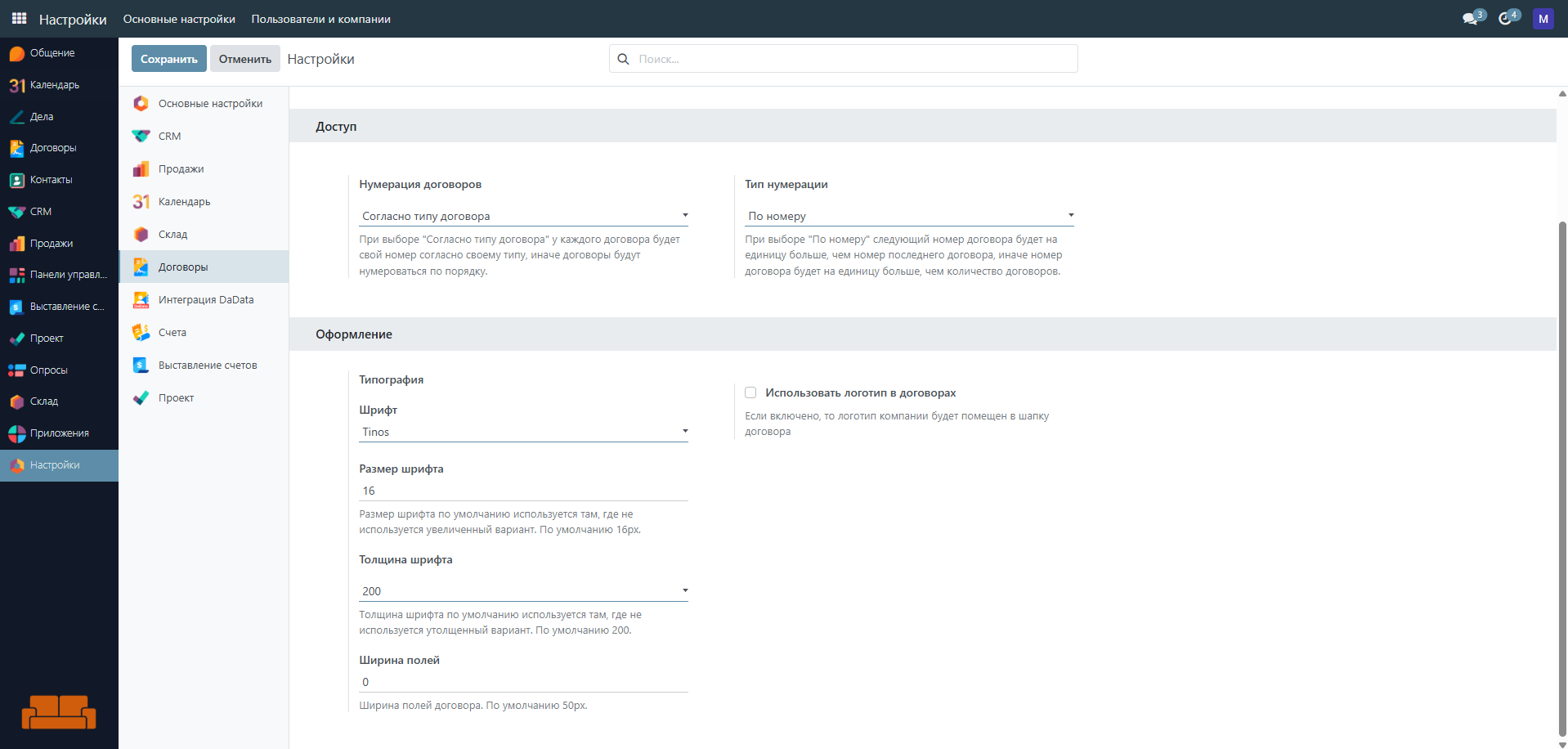Enable Использовать логотип в договорах checkbox
1568x749 pixels.
[x=750, y=393]
